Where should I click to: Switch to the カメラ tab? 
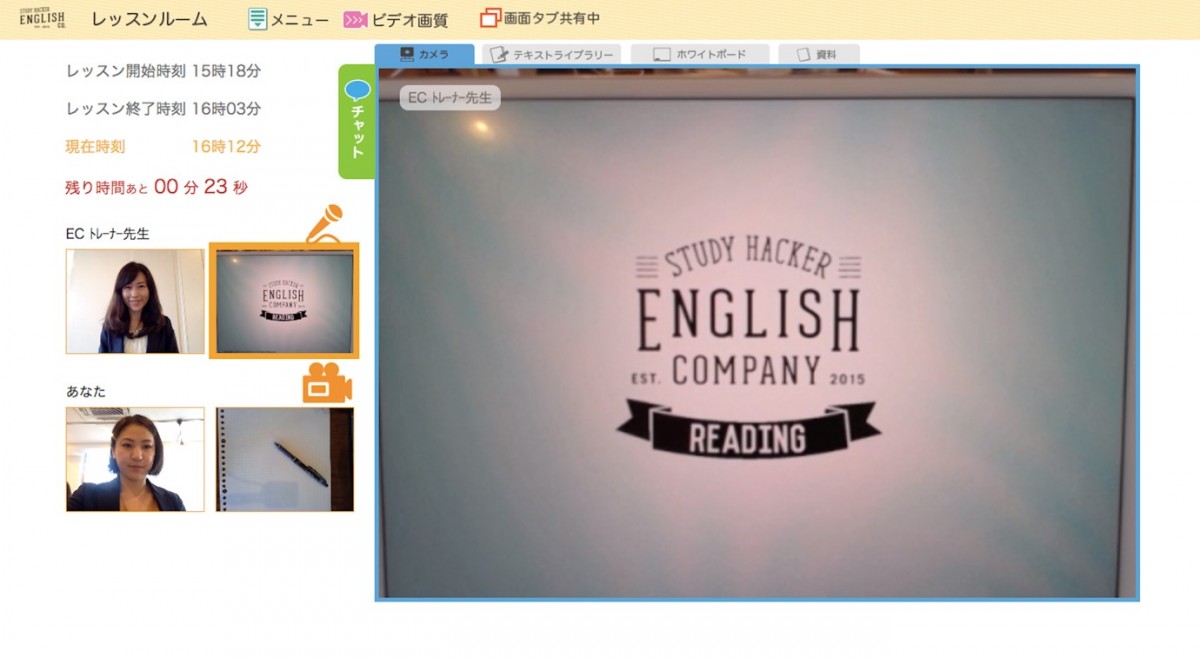click(x=424, y=55)
